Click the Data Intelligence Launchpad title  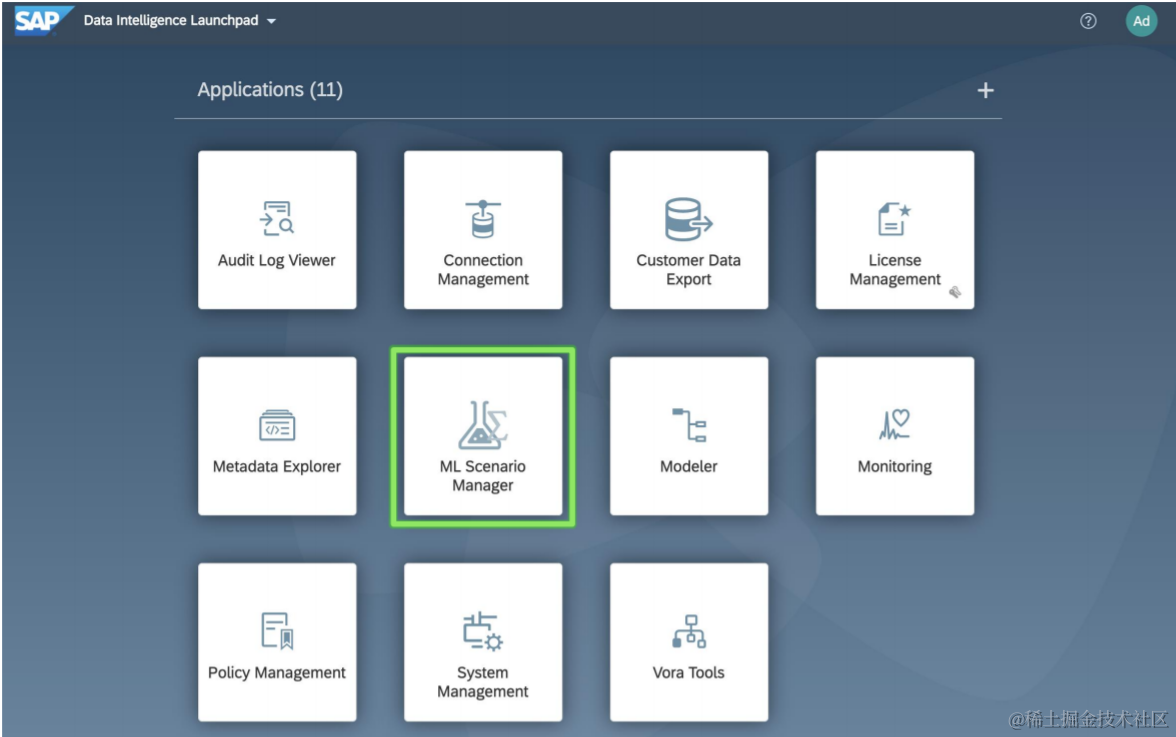point(171,20)
